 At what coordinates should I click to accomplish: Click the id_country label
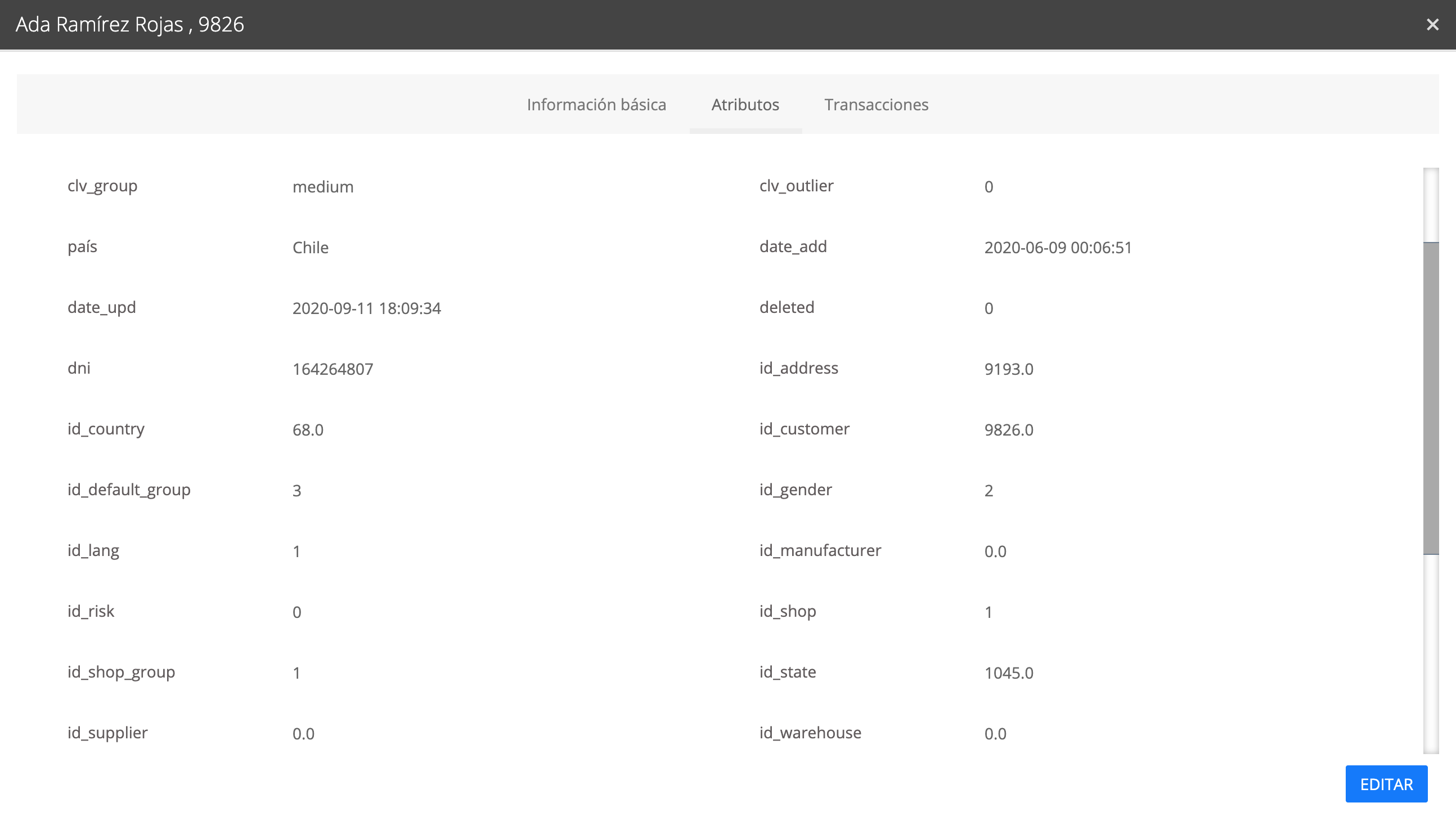tap(106, 429)
